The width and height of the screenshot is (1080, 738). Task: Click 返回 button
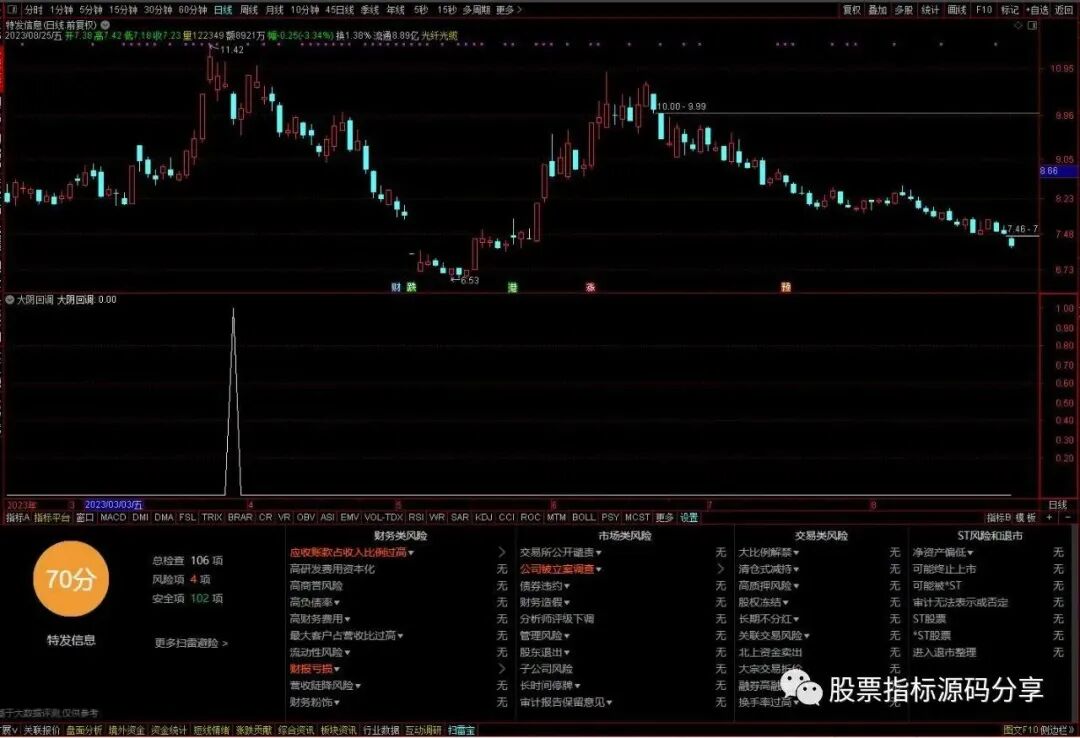[x=1064, y=10]
